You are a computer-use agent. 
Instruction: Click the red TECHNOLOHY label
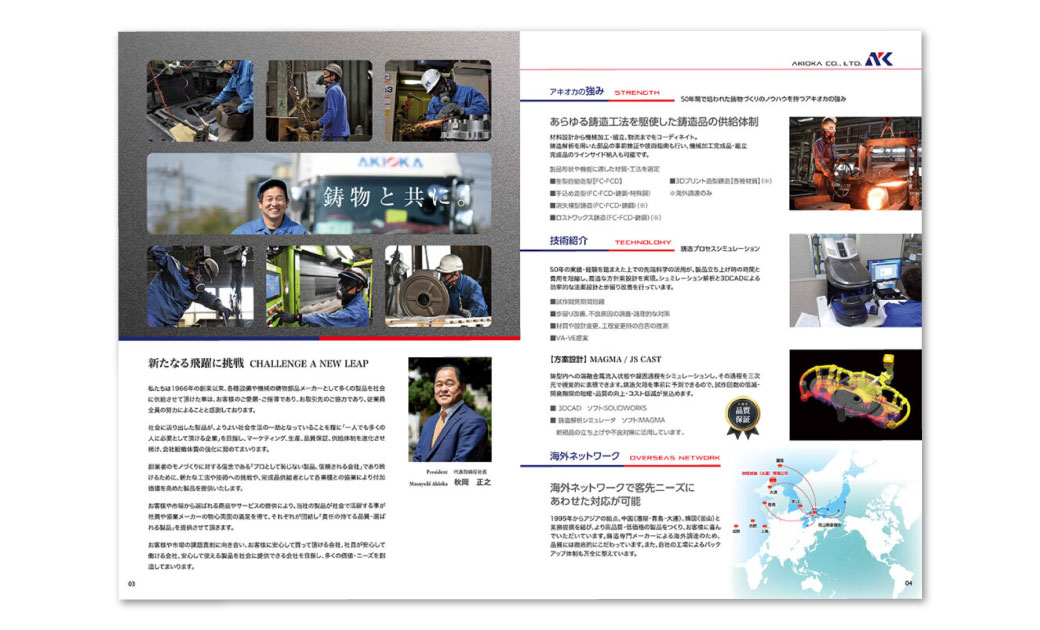tap(643, 243)
